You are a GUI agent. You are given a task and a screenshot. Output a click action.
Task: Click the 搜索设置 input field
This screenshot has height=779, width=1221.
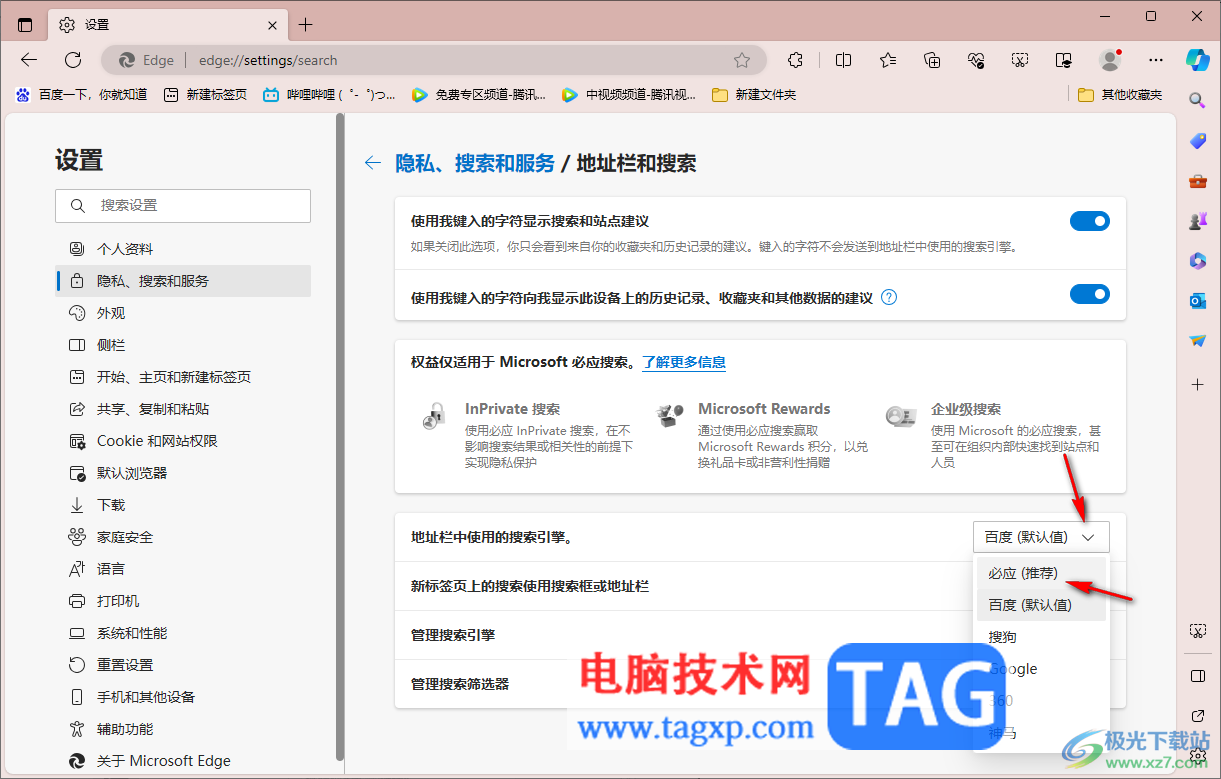pyautogui.click(x=183, y=205)
